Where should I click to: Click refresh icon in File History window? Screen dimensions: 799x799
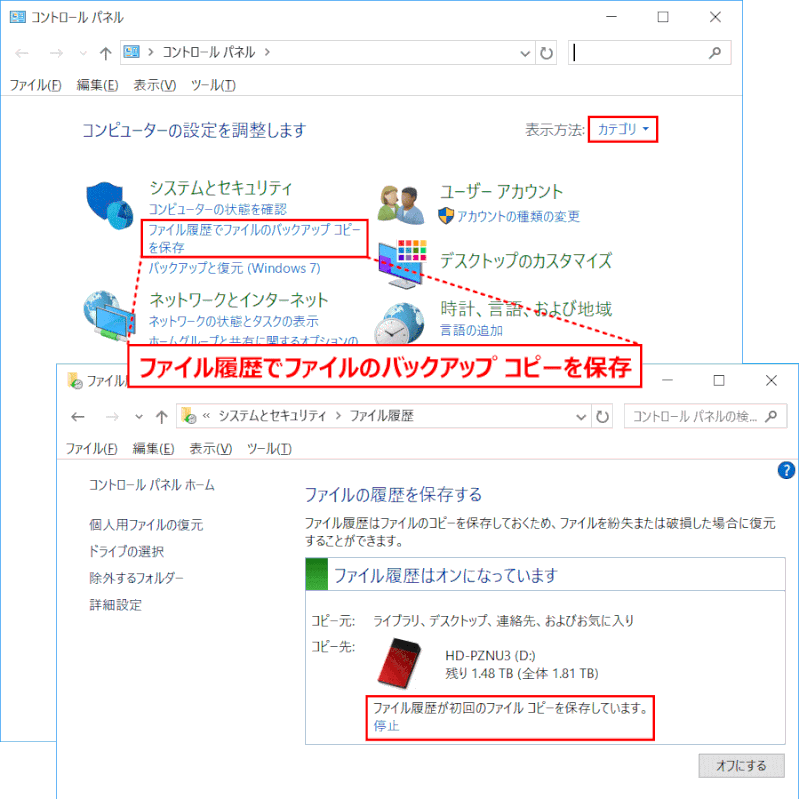click(x=602, y=417)
